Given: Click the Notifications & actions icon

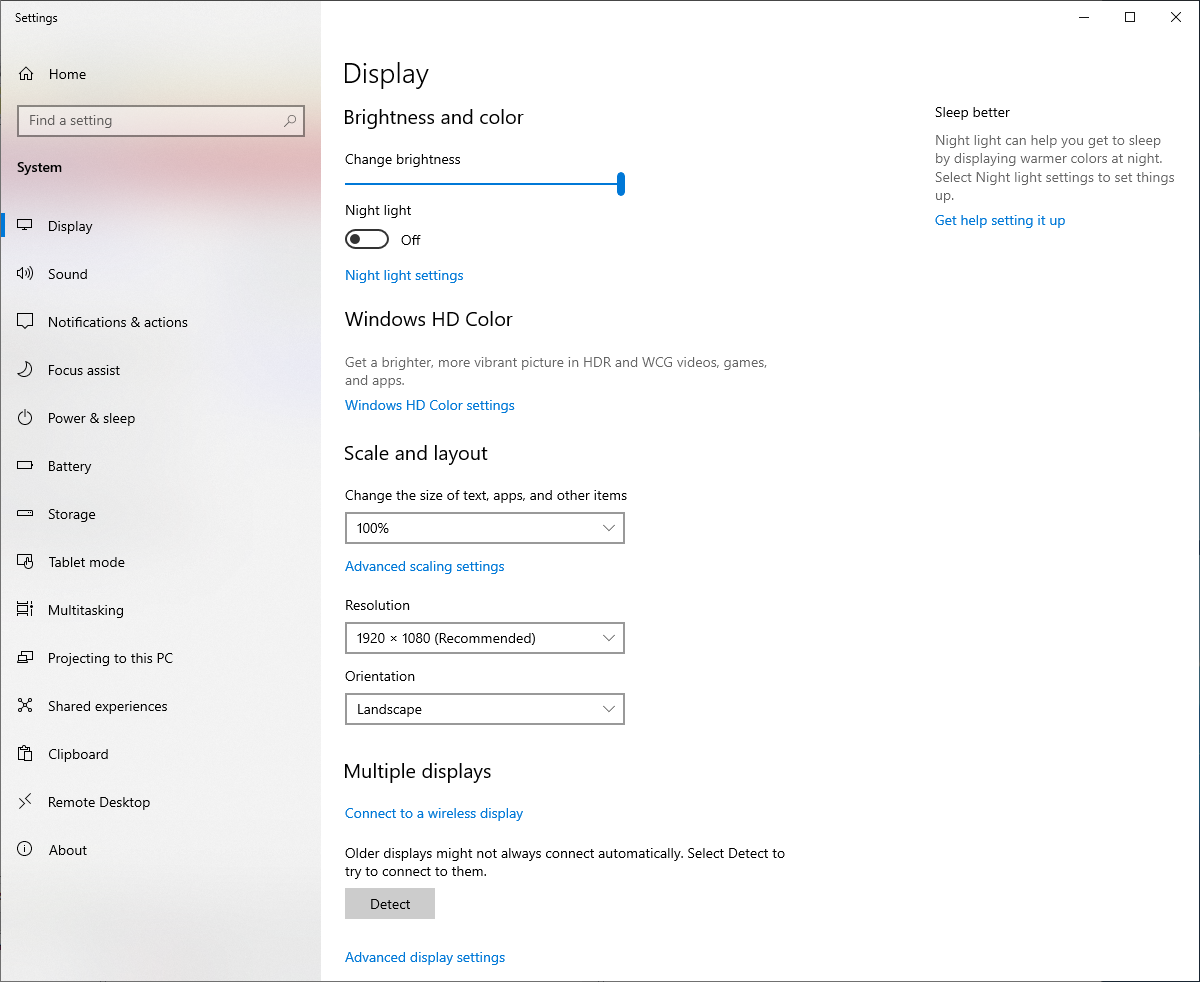Looking at the screenshot, I should pyautogui.click(x=26, y=322).
